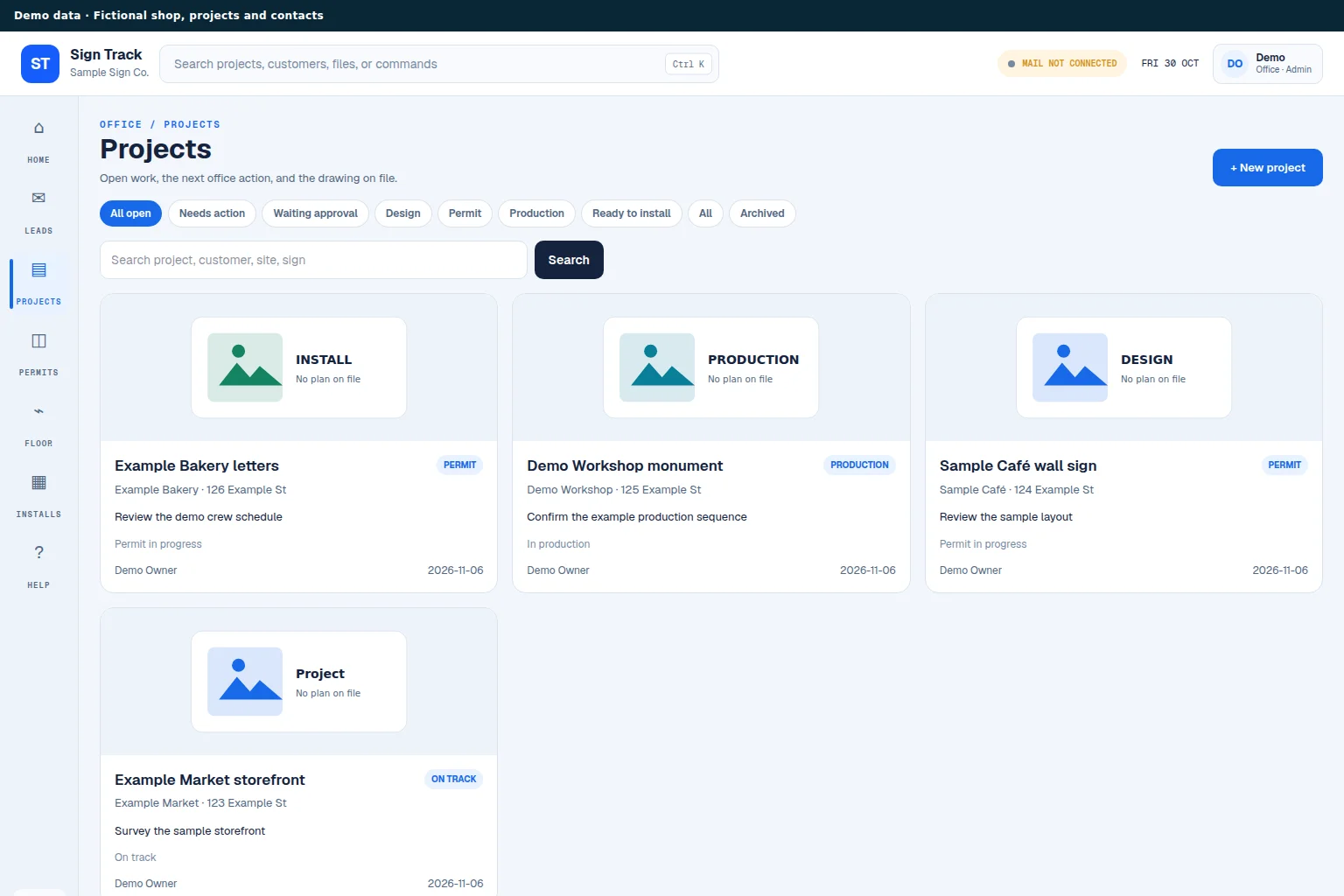
Task: Select the Permit filter chip
Action: [465, 213]
